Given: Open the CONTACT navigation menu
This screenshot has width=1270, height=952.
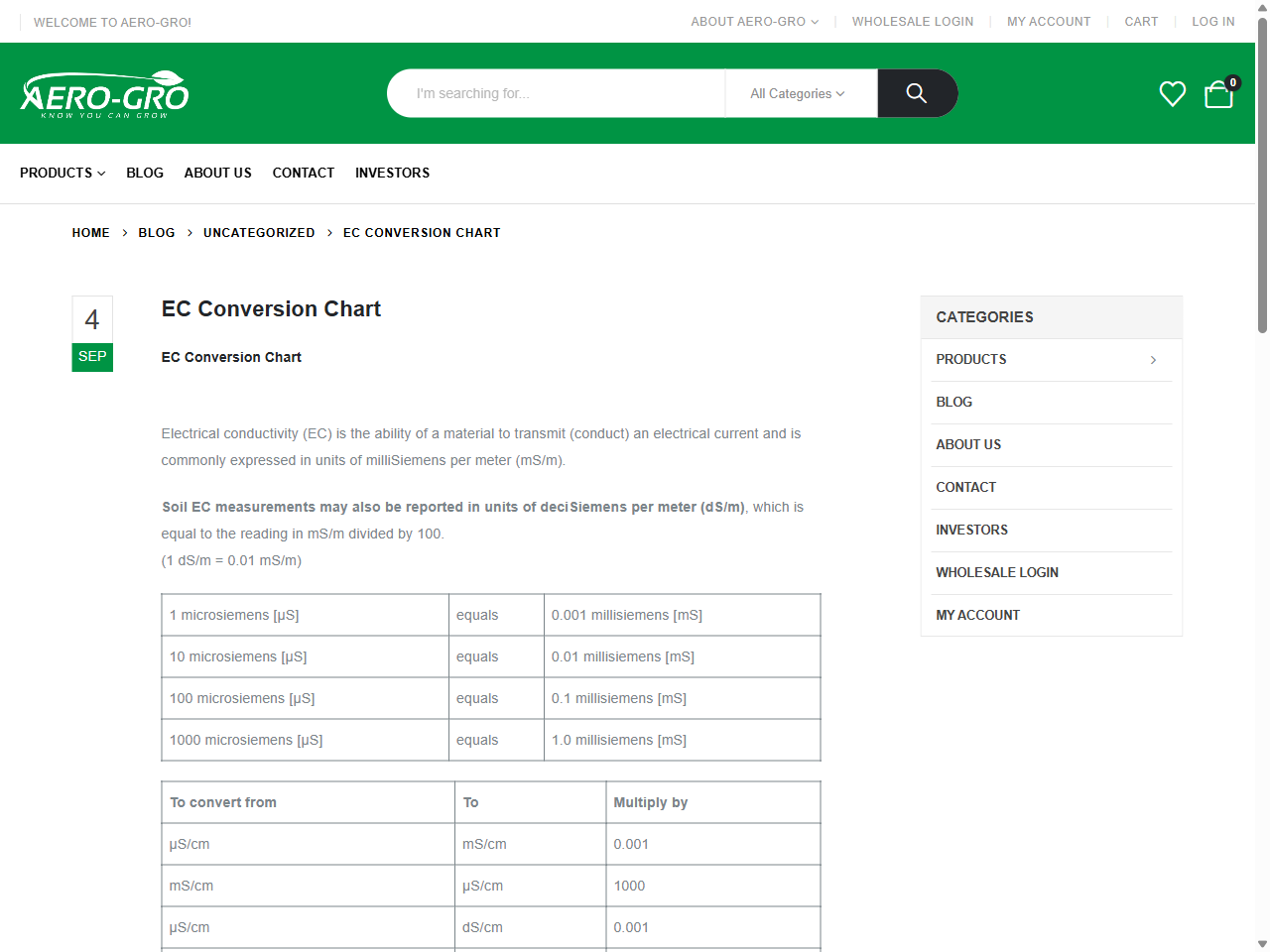Looking at the screenshot, I should 304,173.
